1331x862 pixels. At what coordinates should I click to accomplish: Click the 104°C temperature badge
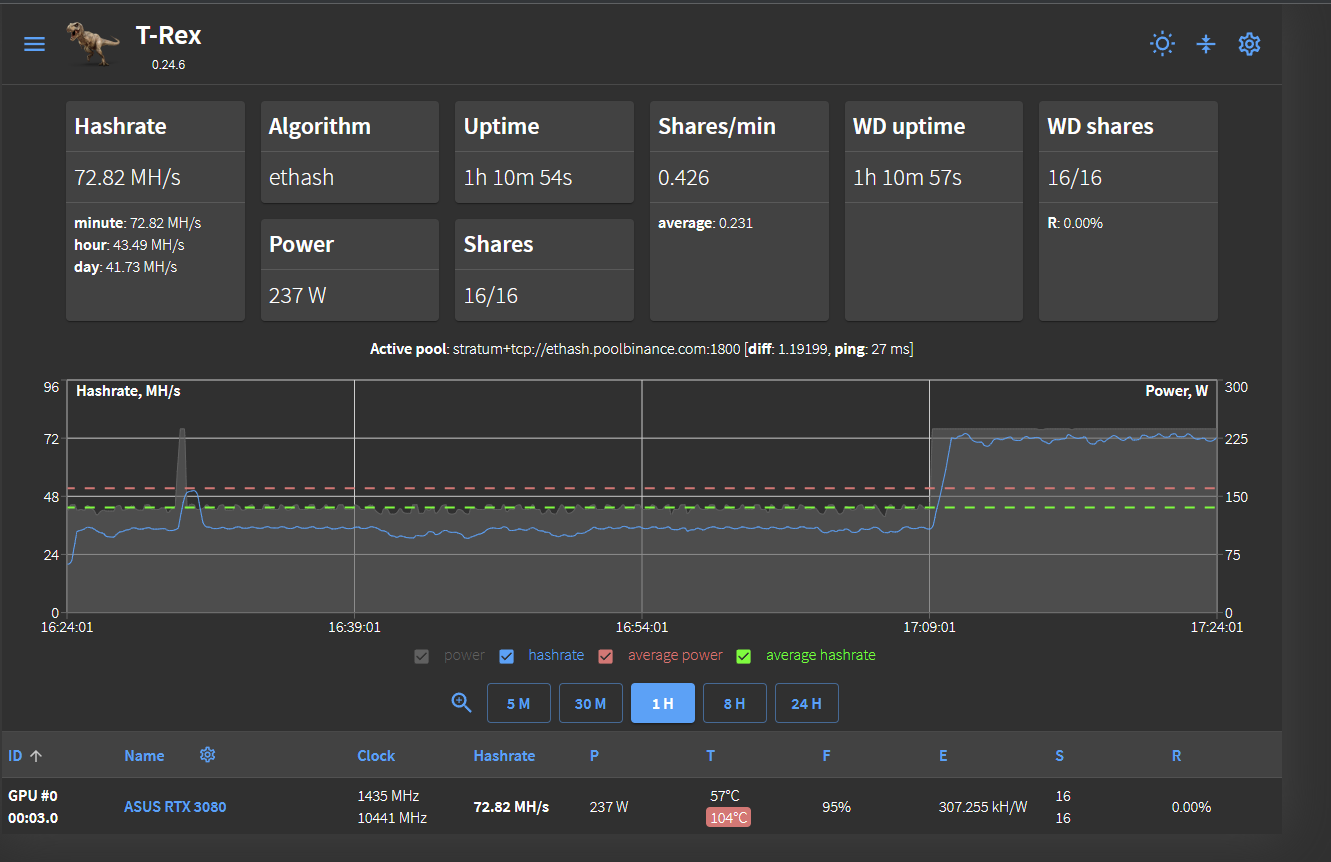pos(727,817)
